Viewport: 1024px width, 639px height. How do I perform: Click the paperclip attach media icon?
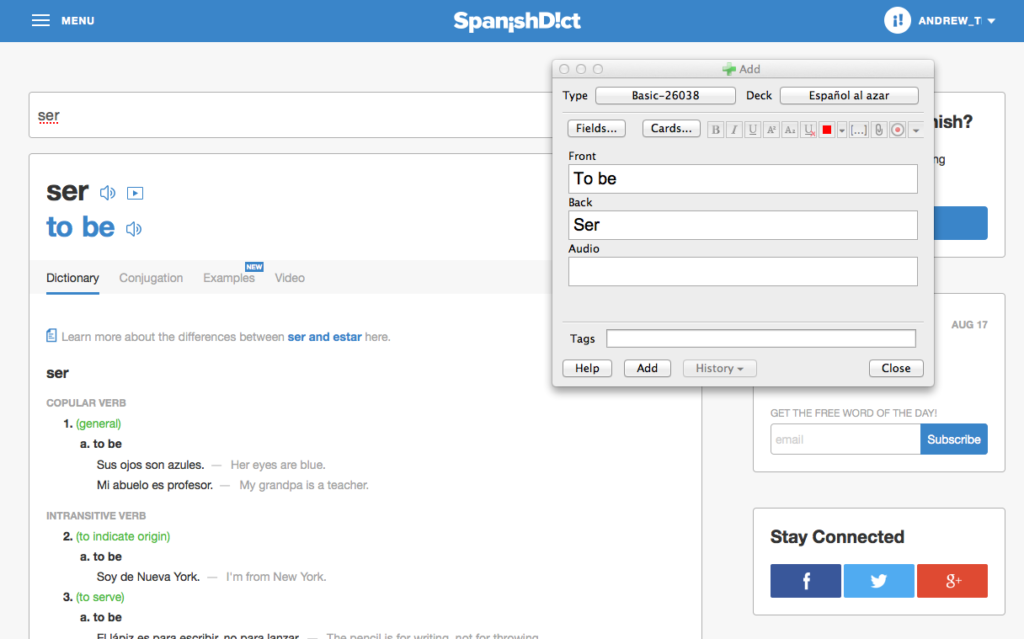pyautogui.click(x=878, y=130)
